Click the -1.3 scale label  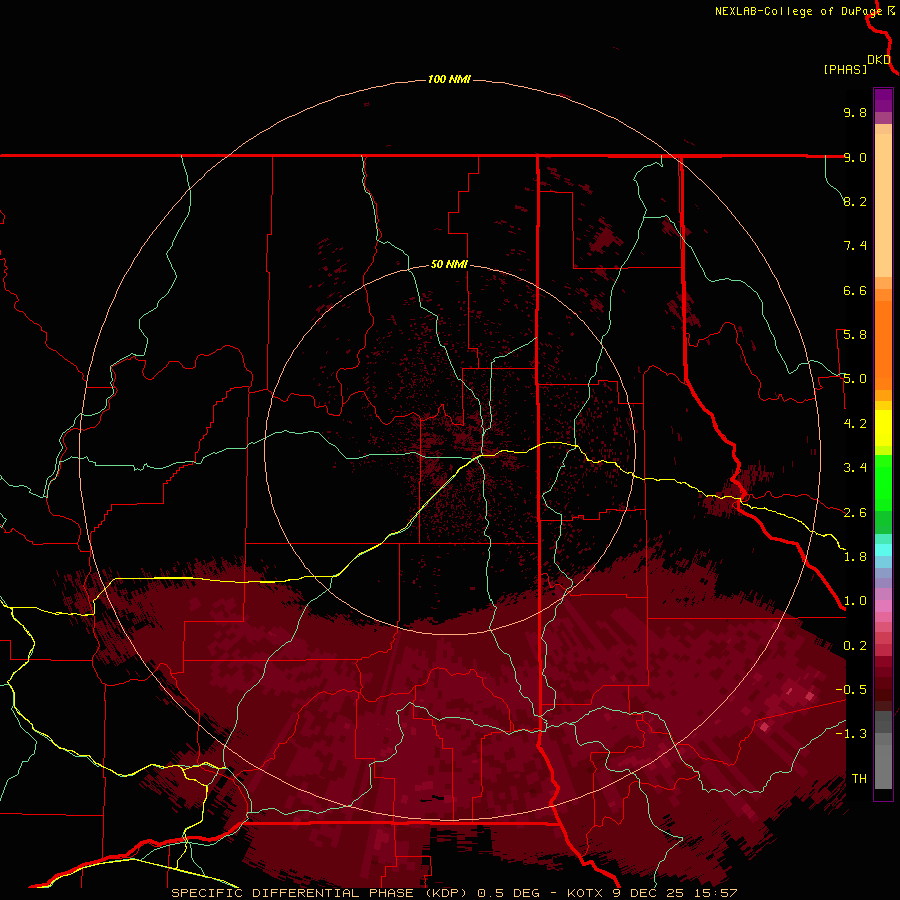pos(851,734)
